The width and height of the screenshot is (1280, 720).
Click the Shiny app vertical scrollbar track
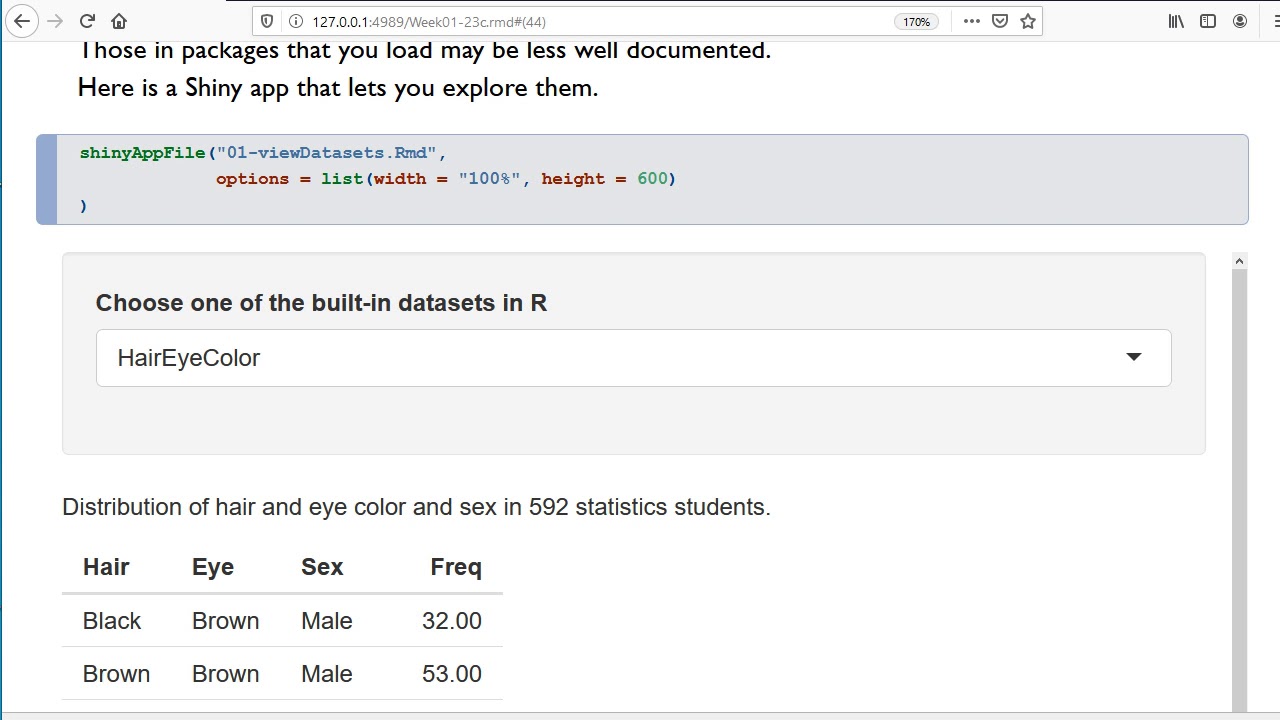[x=1239, y=480]
